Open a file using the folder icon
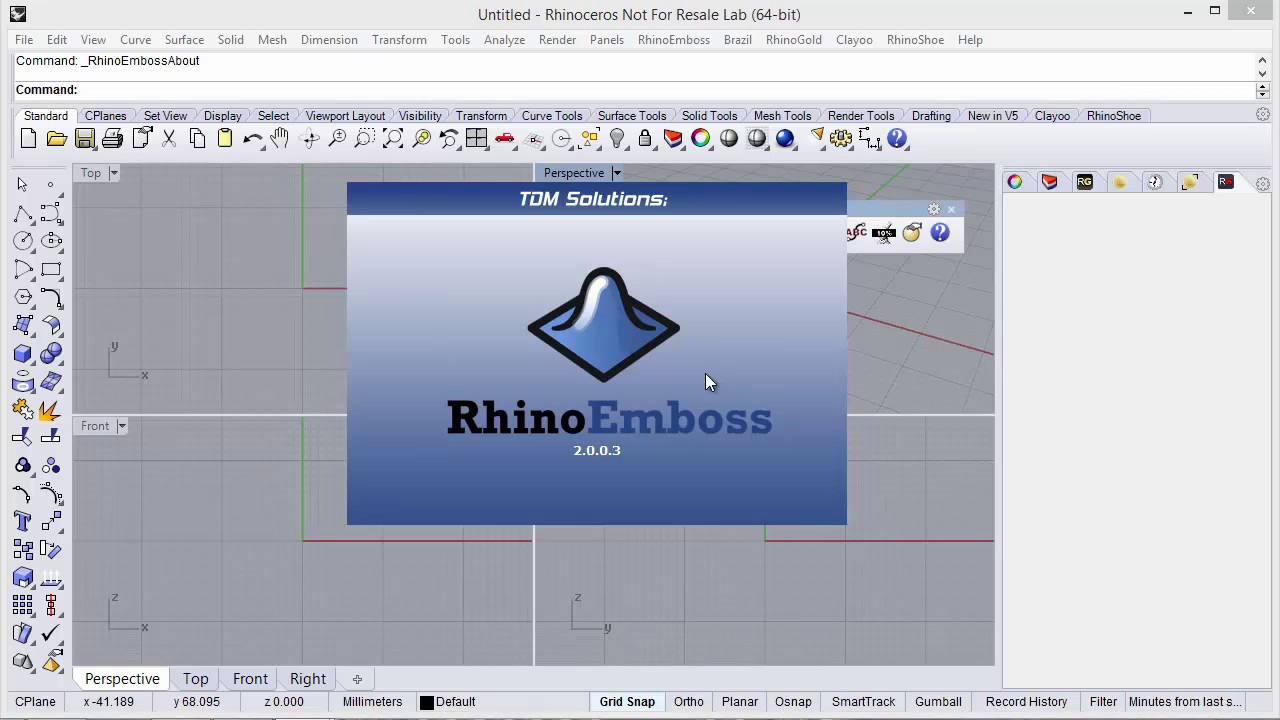 [x=56, y=139]
